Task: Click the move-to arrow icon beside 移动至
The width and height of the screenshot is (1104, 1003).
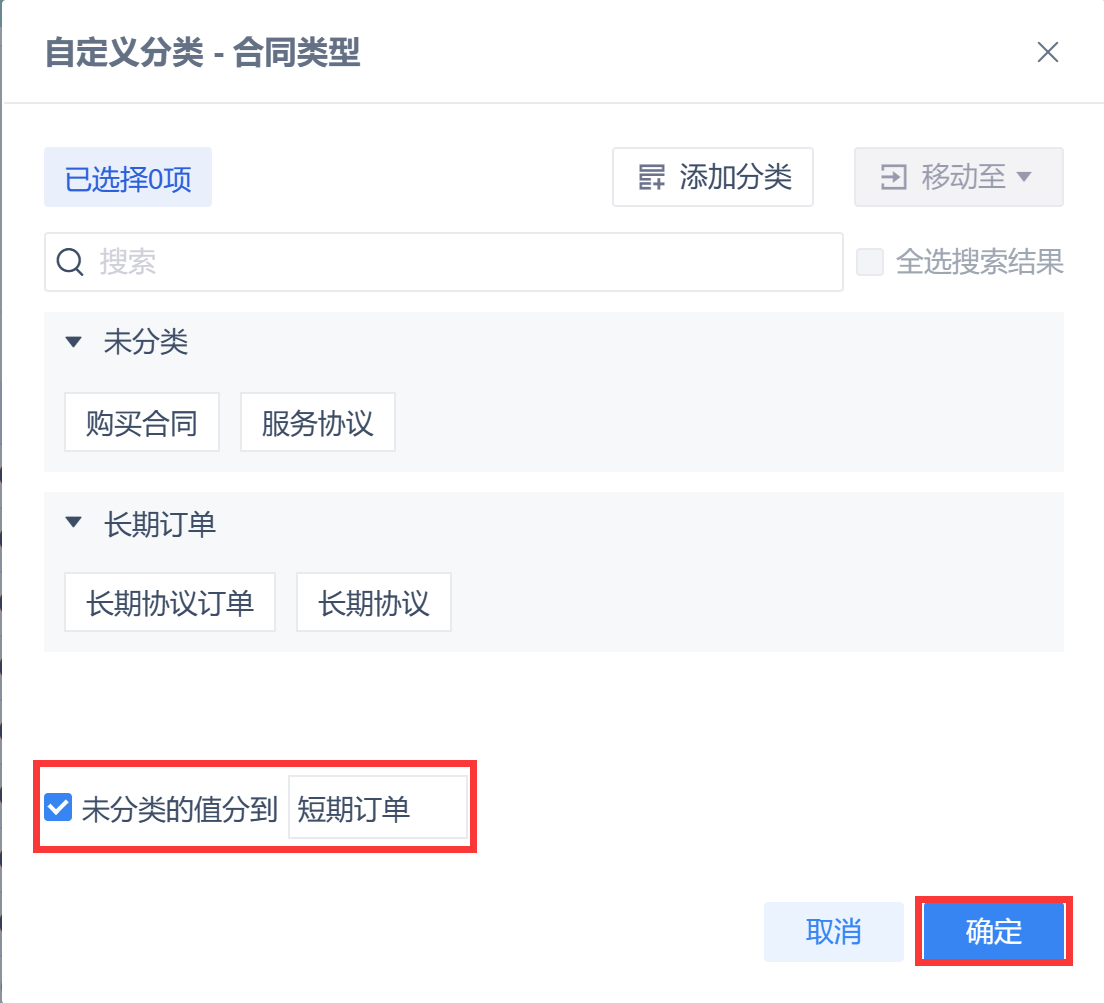Action: (x=892, y=178)
